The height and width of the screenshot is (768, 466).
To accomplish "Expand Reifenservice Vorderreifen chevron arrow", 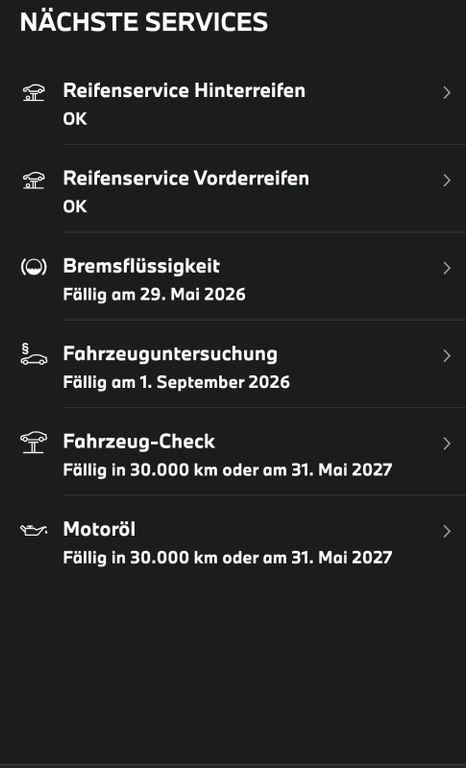I will (x=446, y=180).
